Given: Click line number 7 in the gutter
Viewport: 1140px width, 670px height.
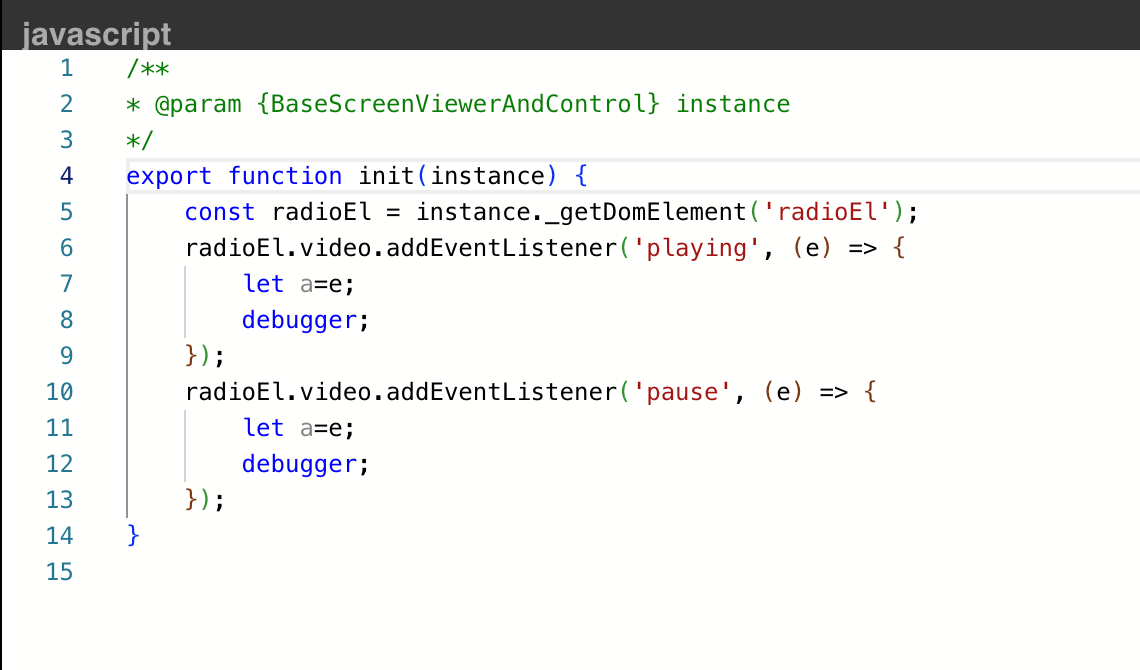Looking at the screenshot, I should point(67,283).
